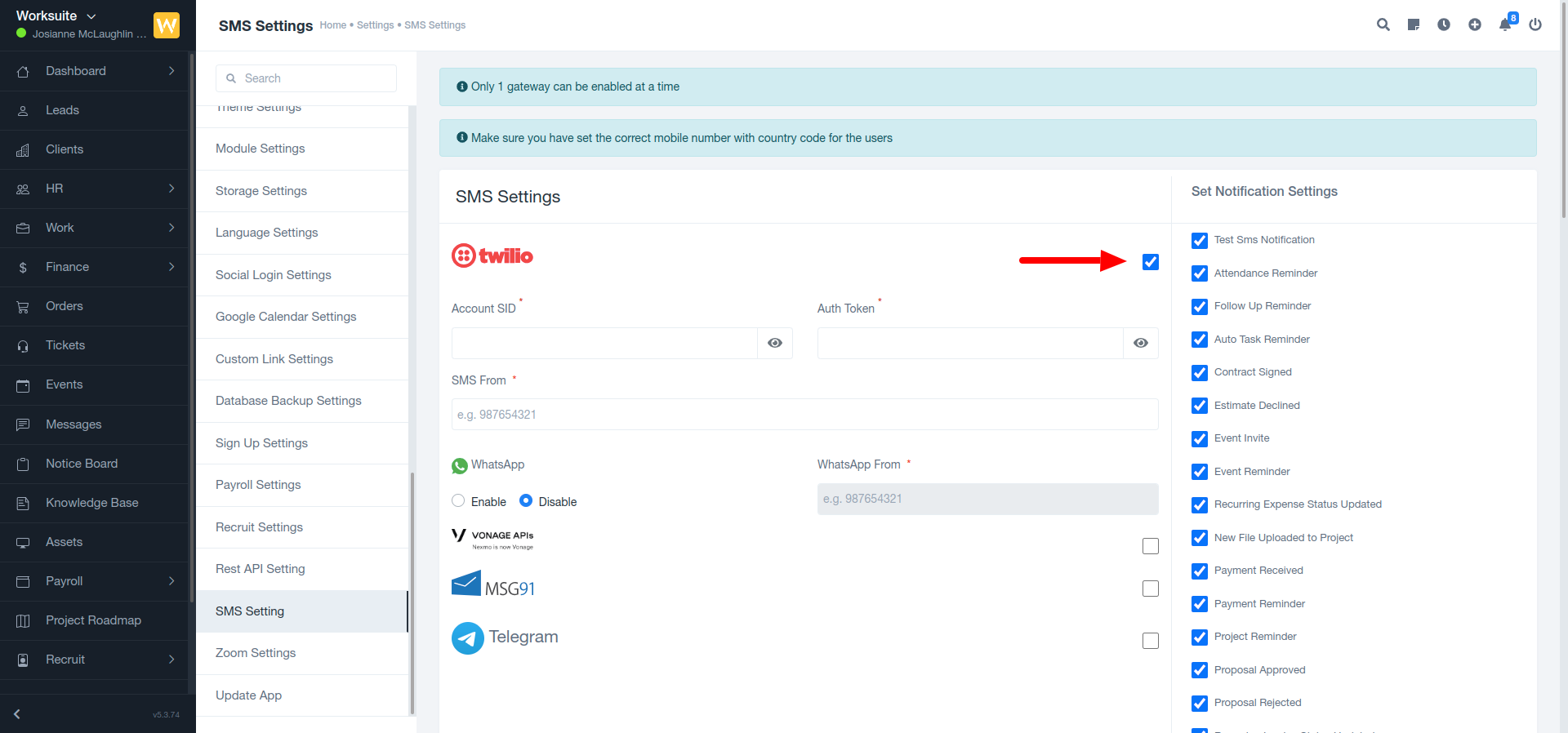Enable the MSG91 gateway checkbox
1568x733 pixels.
(x=1151, y=589)
